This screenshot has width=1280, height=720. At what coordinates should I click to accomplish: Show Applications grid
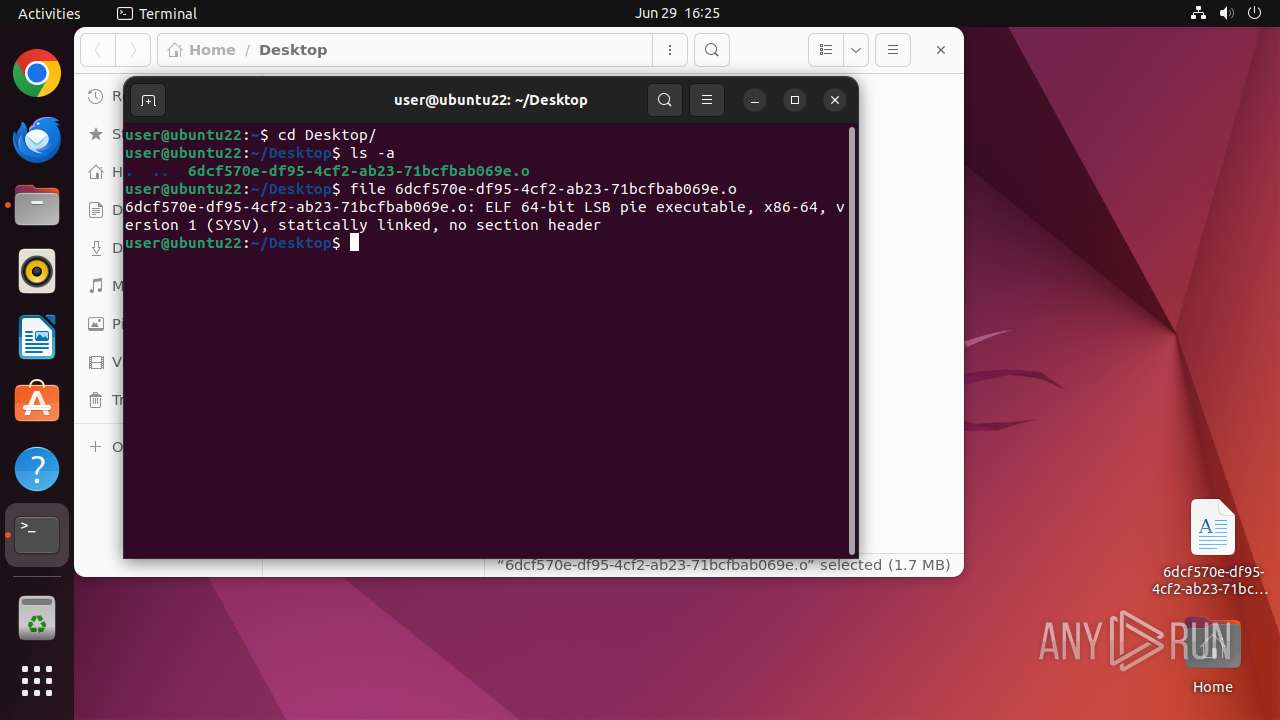point(37,681)
